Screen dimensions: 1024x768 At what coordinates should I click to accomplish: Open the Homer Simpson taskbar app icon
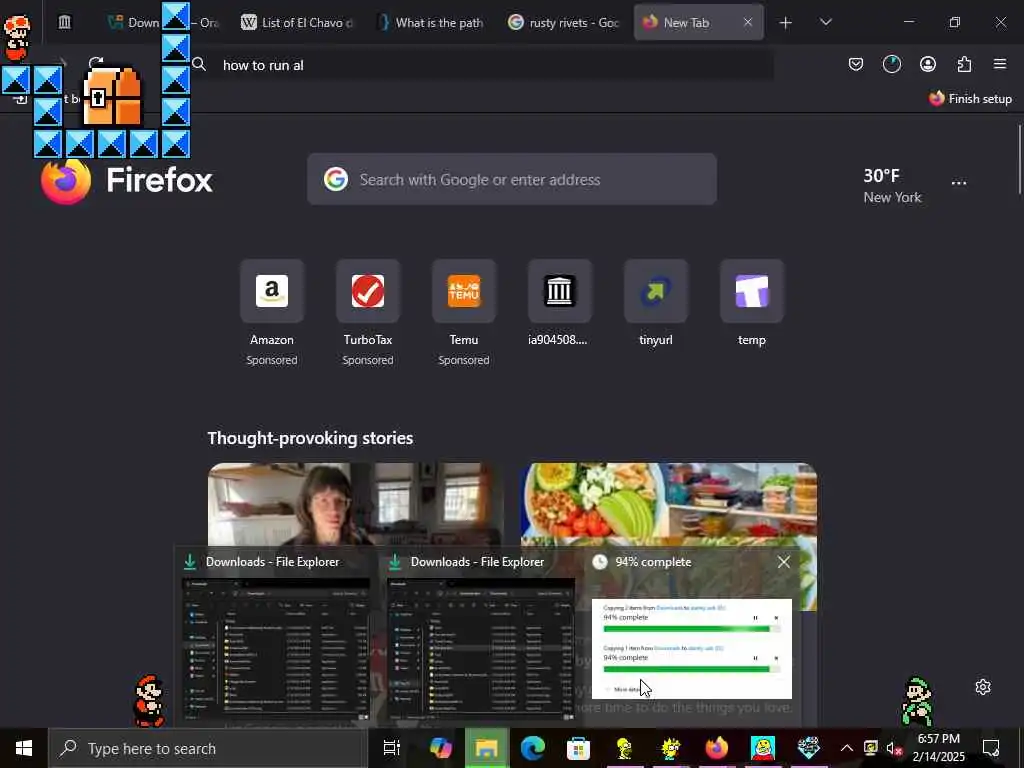(624, 748)
